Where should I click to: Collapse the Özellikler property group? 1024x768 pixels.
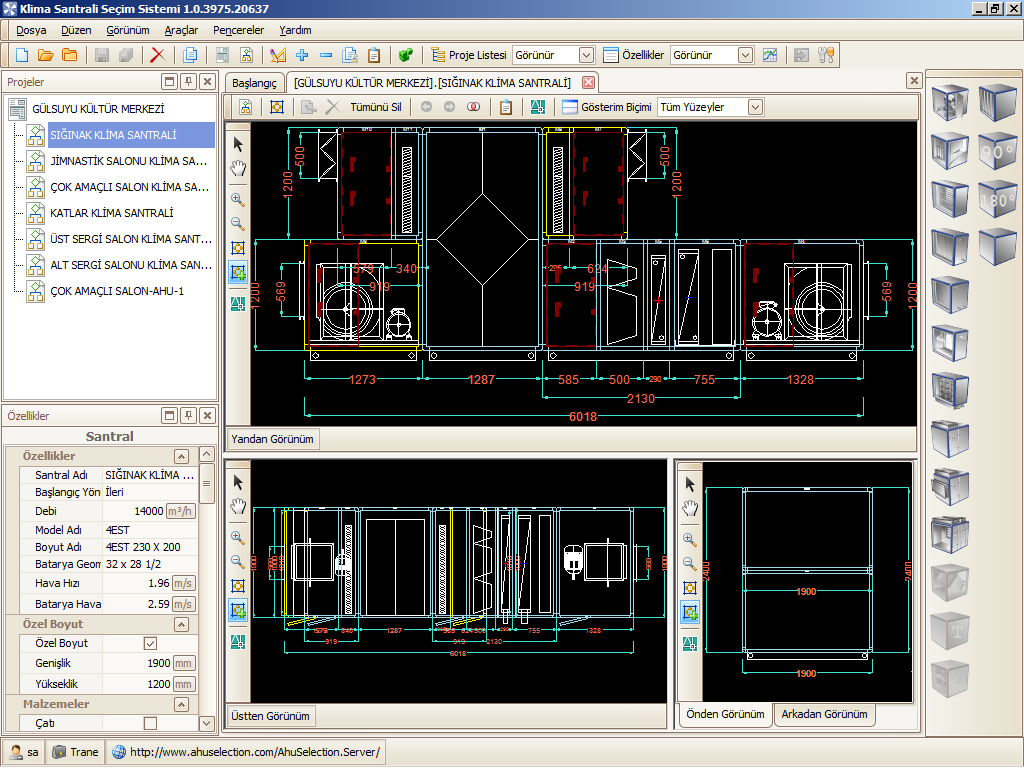pyautogui.click(x=182, y=456)
